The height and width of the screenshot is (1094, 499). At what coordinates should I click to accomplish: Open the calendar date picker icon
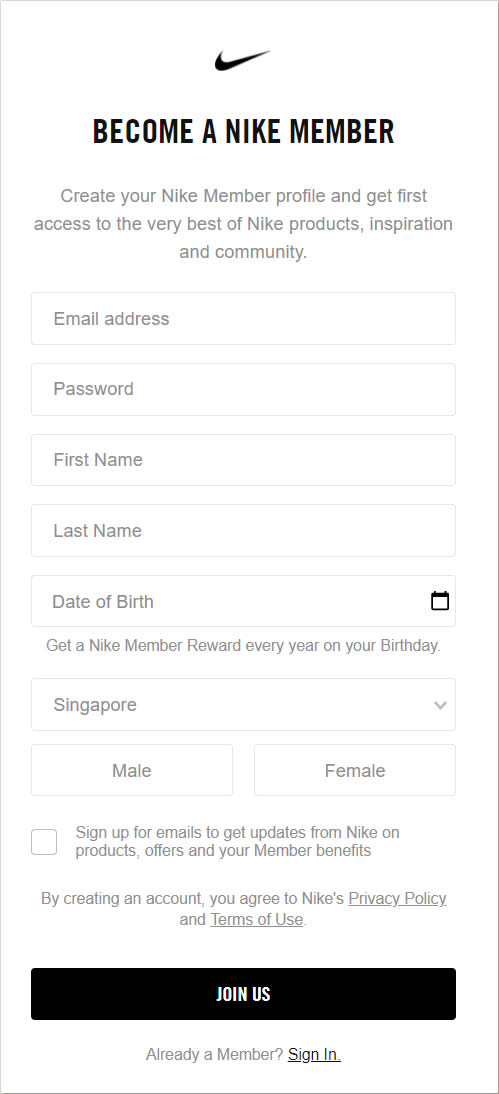440,601
